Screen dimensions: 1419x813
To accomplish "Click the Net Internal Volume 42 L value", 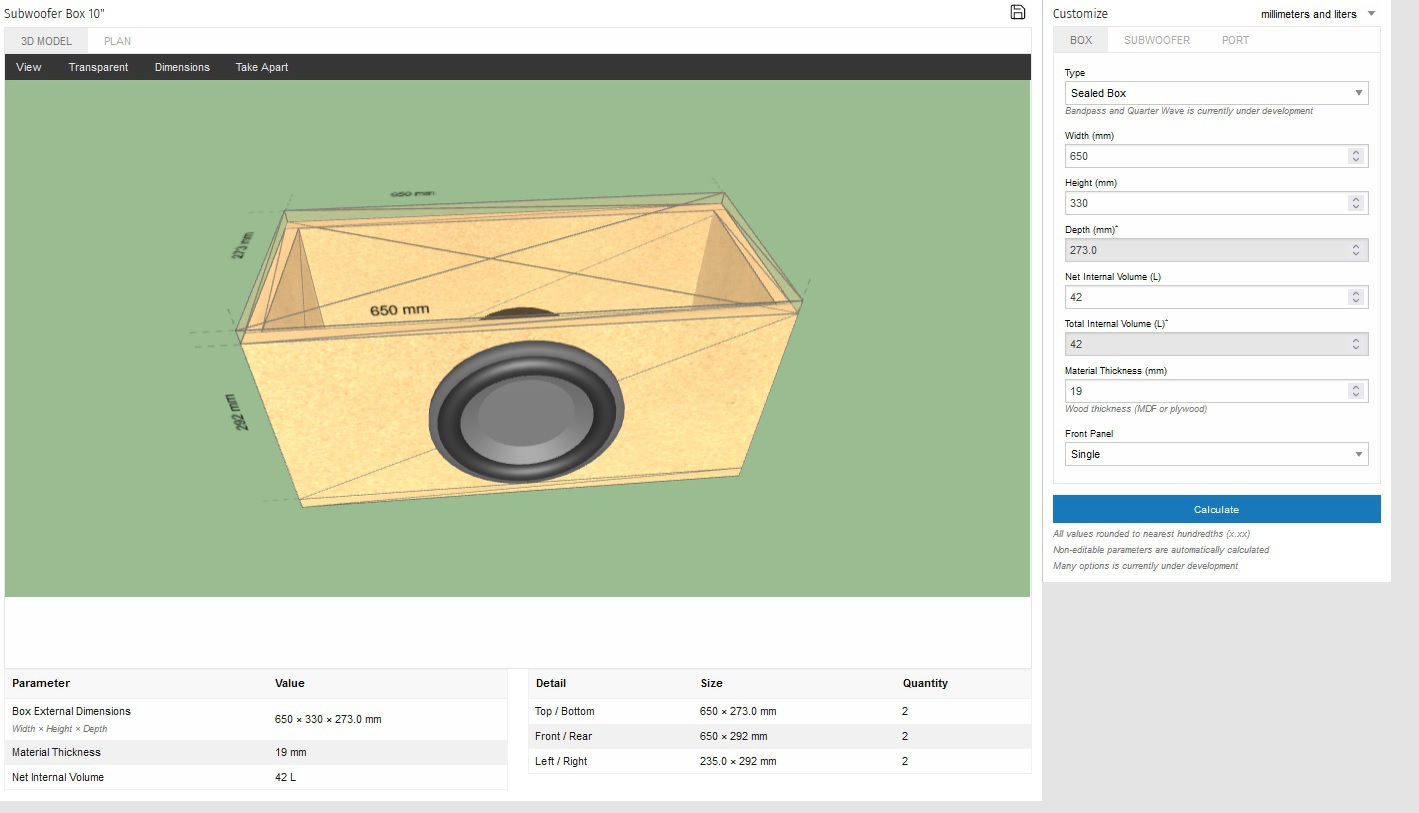I will point(285,777).
